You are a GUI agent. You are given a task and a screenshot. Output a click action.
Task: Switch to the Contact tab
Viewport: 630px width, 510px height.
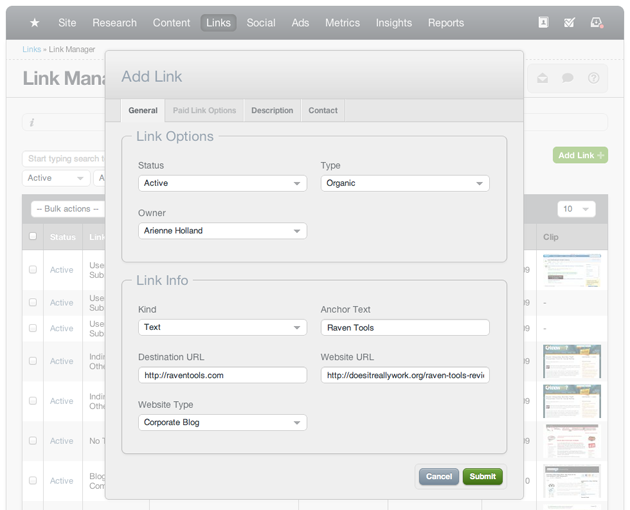pos(323,111)
